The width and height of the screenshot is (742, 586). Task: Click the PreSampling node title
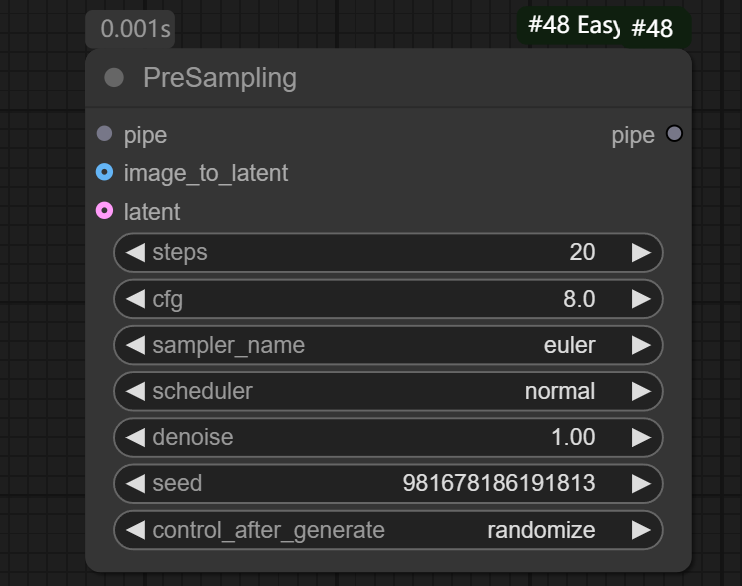[220, 78]
